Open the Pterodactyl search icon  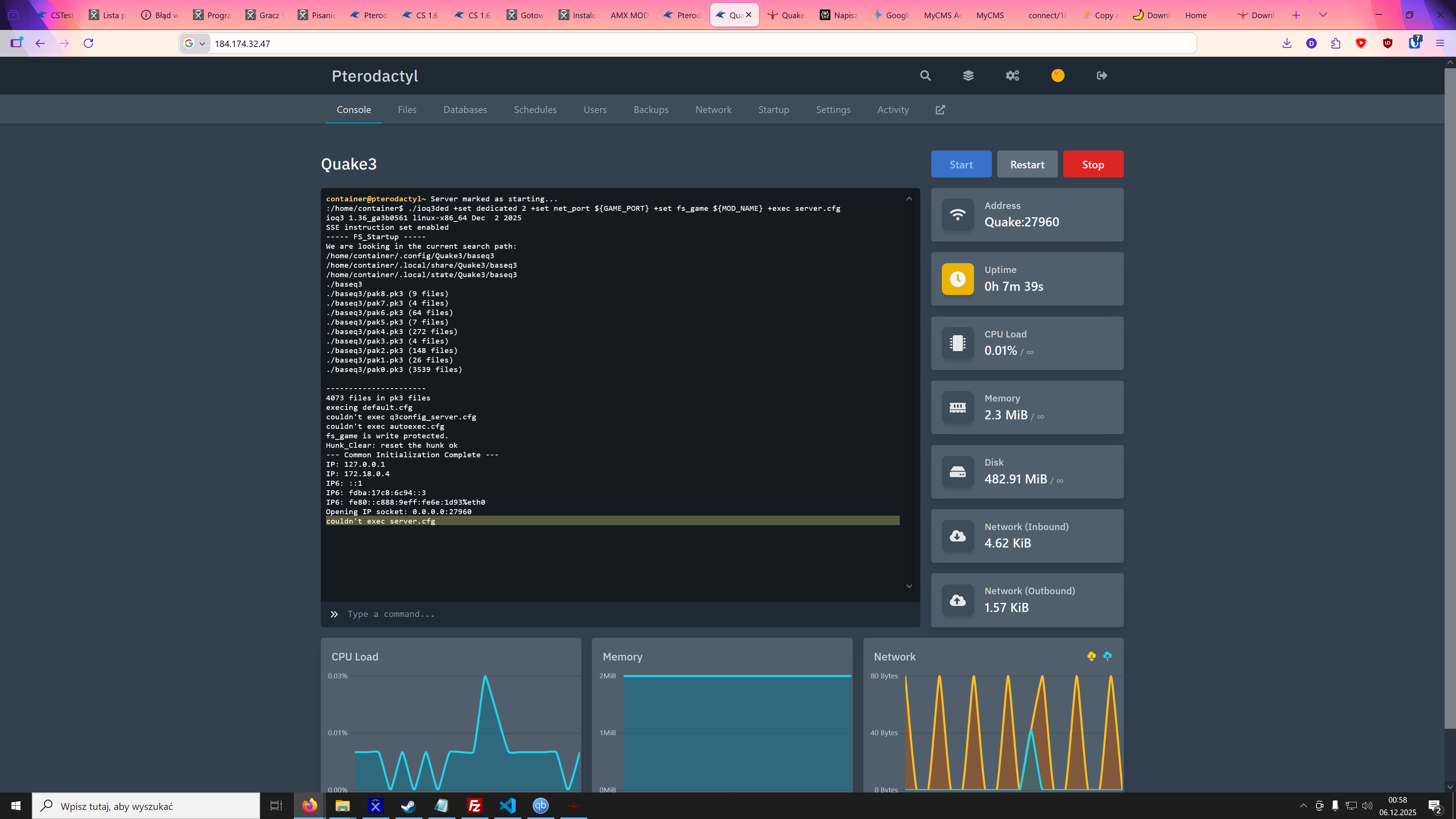click(925, 76)
